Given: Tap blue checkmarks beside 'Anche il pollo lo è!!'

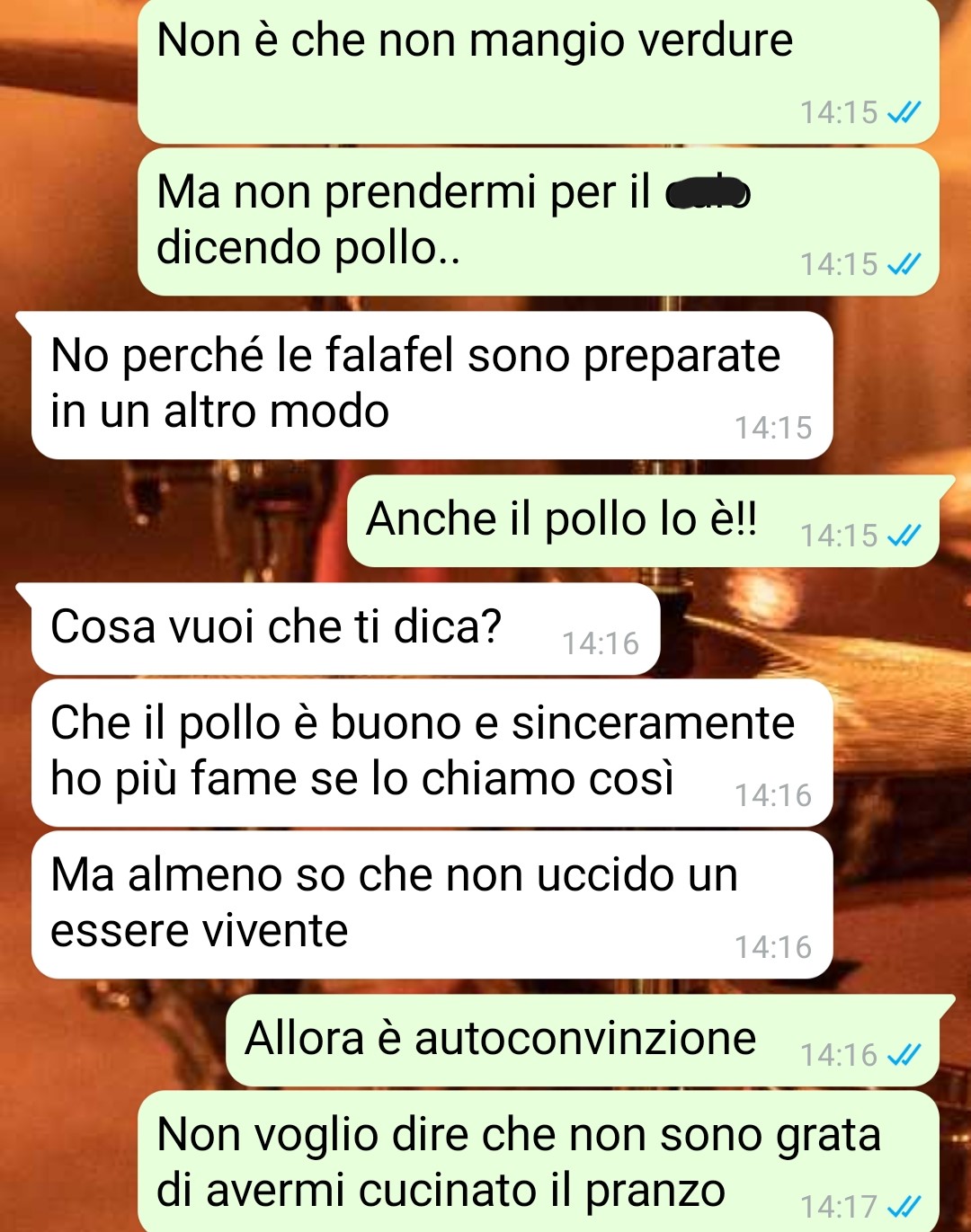Looking at the screenshot, I should [904, 536].
